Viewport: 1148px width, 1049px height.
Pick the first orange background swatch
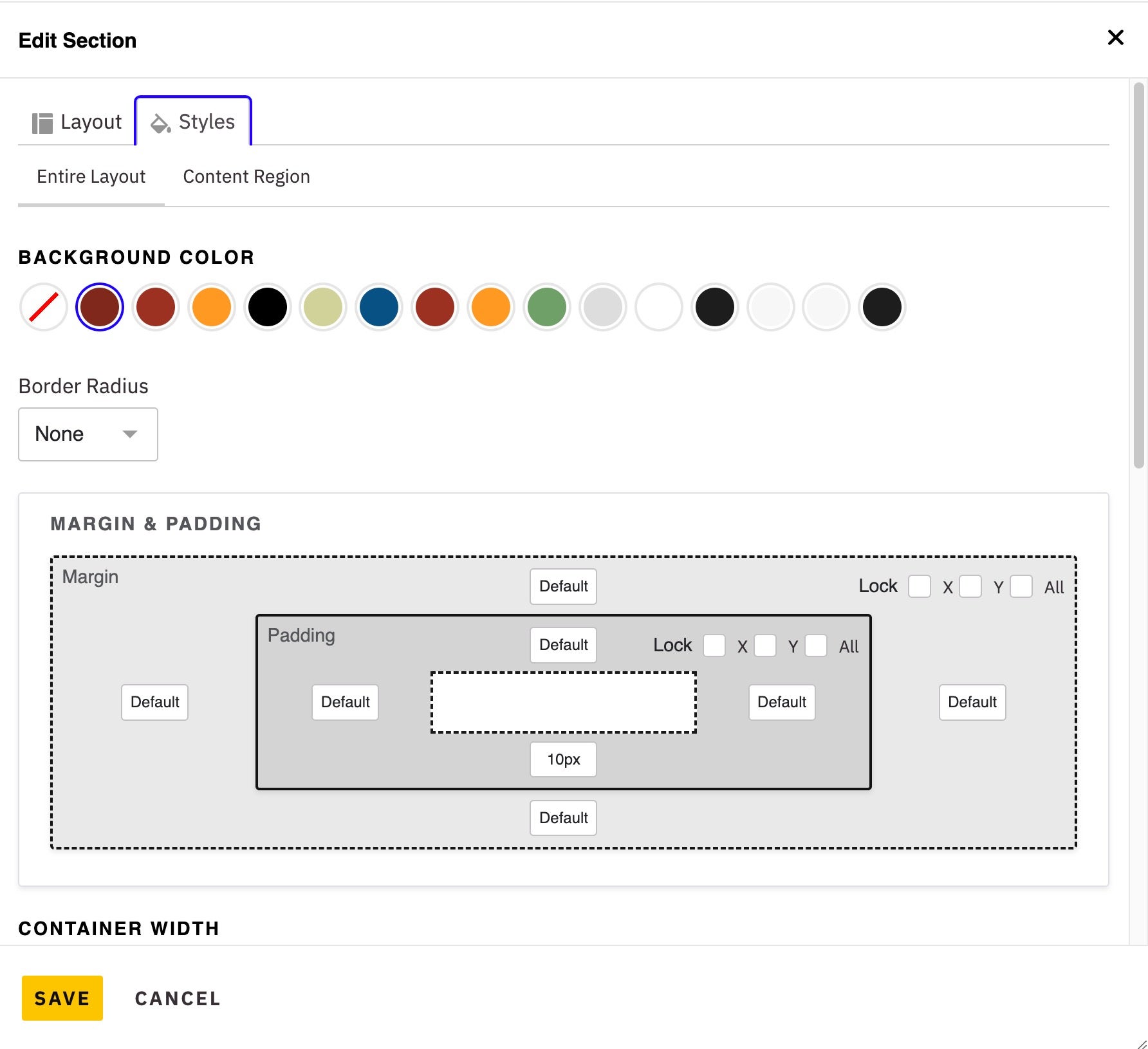tap(212, 307)
